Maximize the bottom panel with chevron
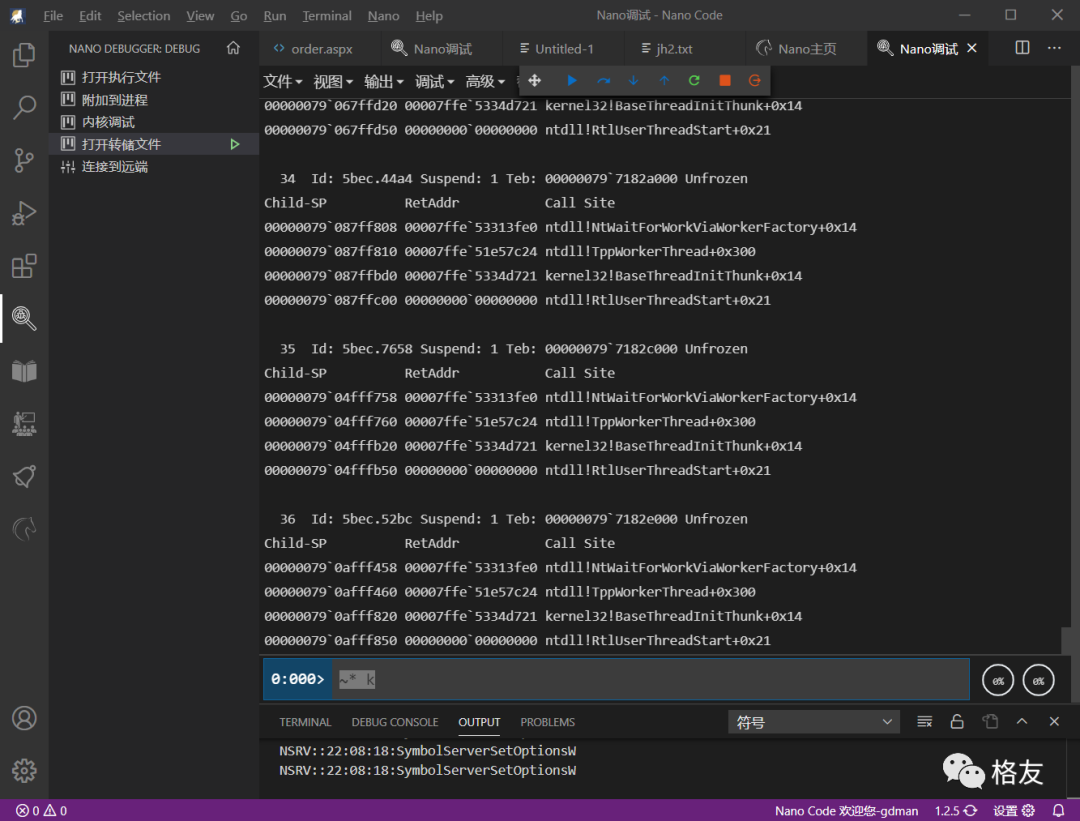Image resolution: width=1080 pixels, height=821 pixels. pos(1022,721)
